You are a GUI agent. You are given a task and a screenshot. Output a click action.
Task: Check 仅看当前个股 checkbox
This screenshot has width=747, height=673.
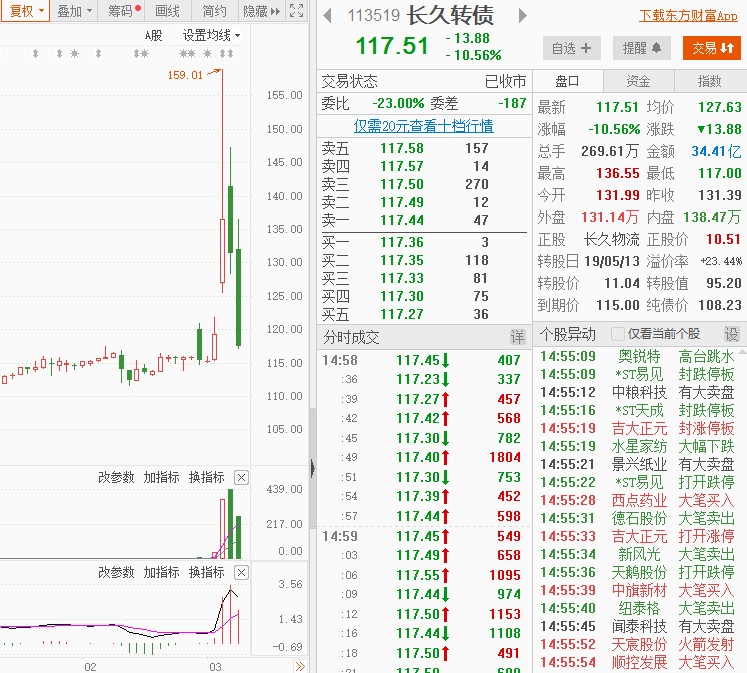[617, 334]
